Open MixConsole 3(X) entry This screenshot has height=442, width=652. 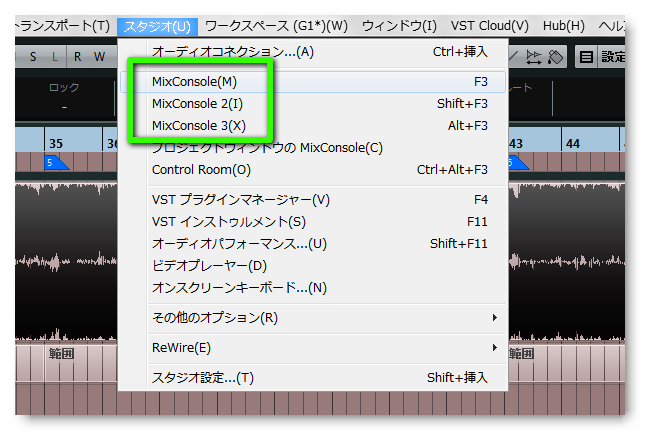click(313, 126)
